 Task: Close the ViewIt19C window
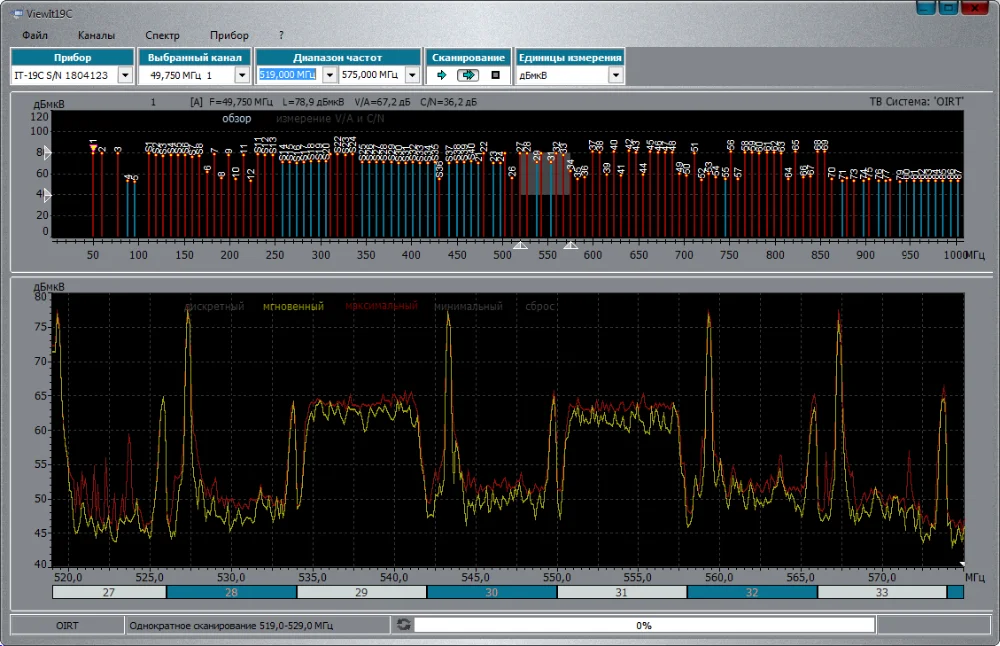coord(975,8)
